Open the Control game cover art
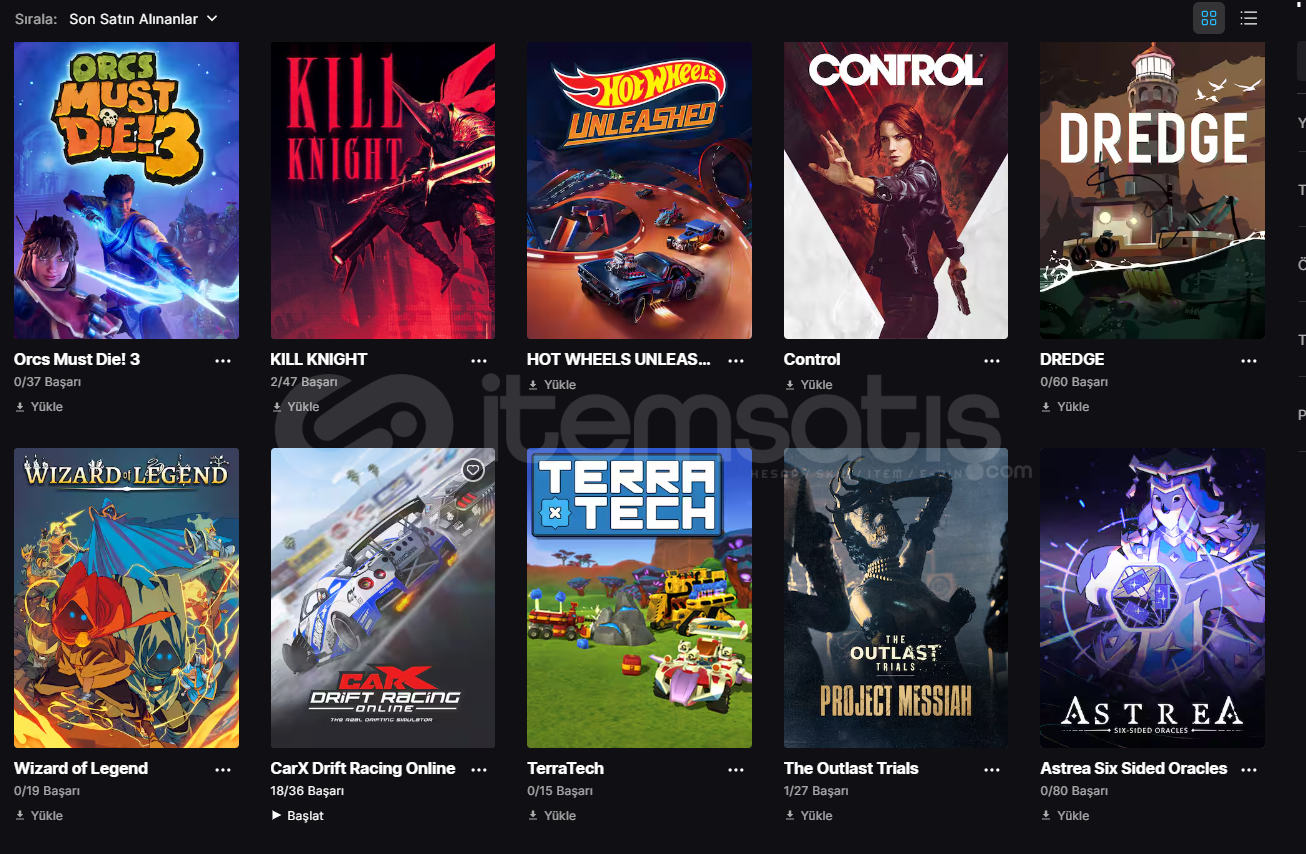 point(896,190)
